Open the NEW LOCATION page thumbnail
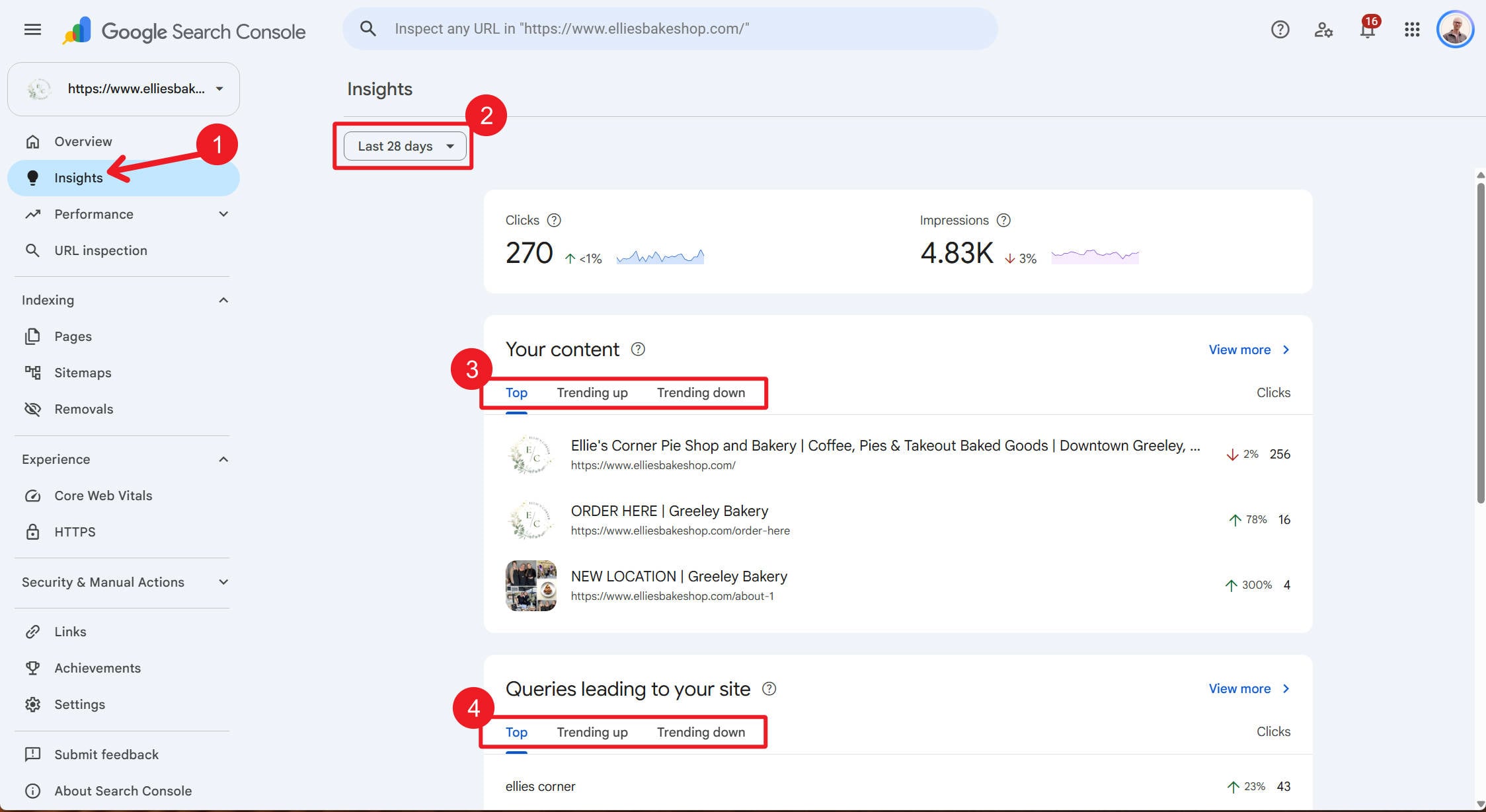 point(531,585)
